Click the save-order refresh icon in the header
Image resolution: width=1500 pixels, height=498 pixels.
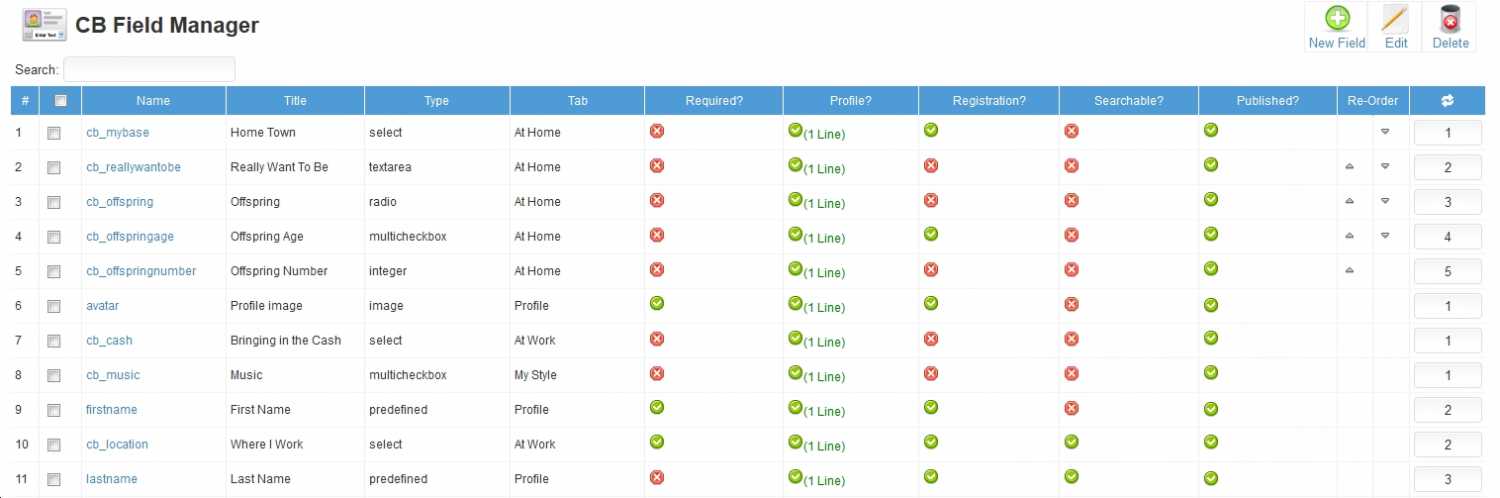(1447, 100)
